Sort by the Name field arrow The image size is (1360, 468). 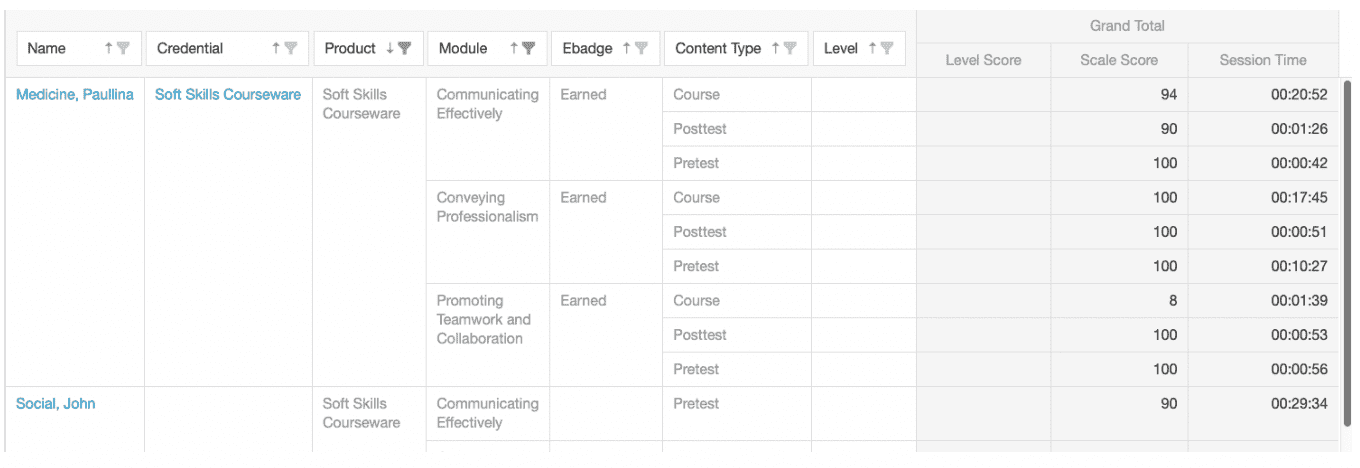point(109,48)
